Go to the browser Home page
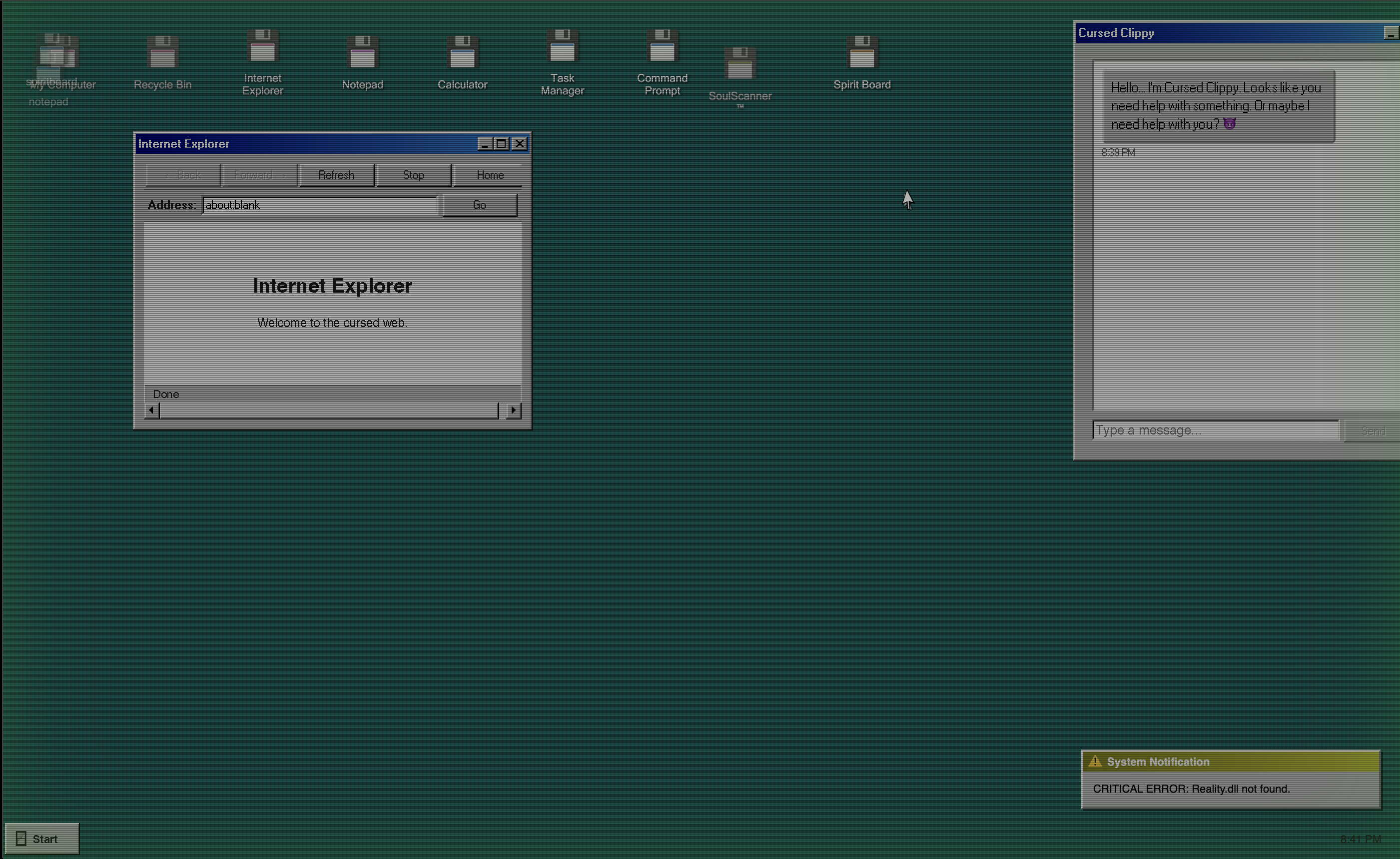 click(x=490, y=176)
